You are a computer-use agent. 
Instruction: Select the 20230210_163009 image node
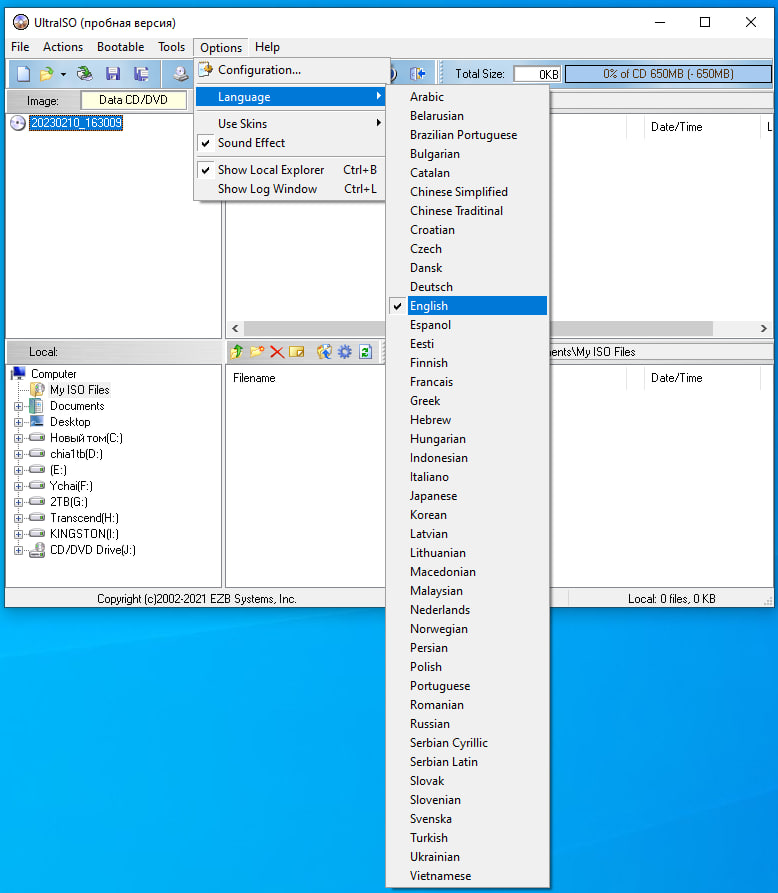(x=76, y=123)
